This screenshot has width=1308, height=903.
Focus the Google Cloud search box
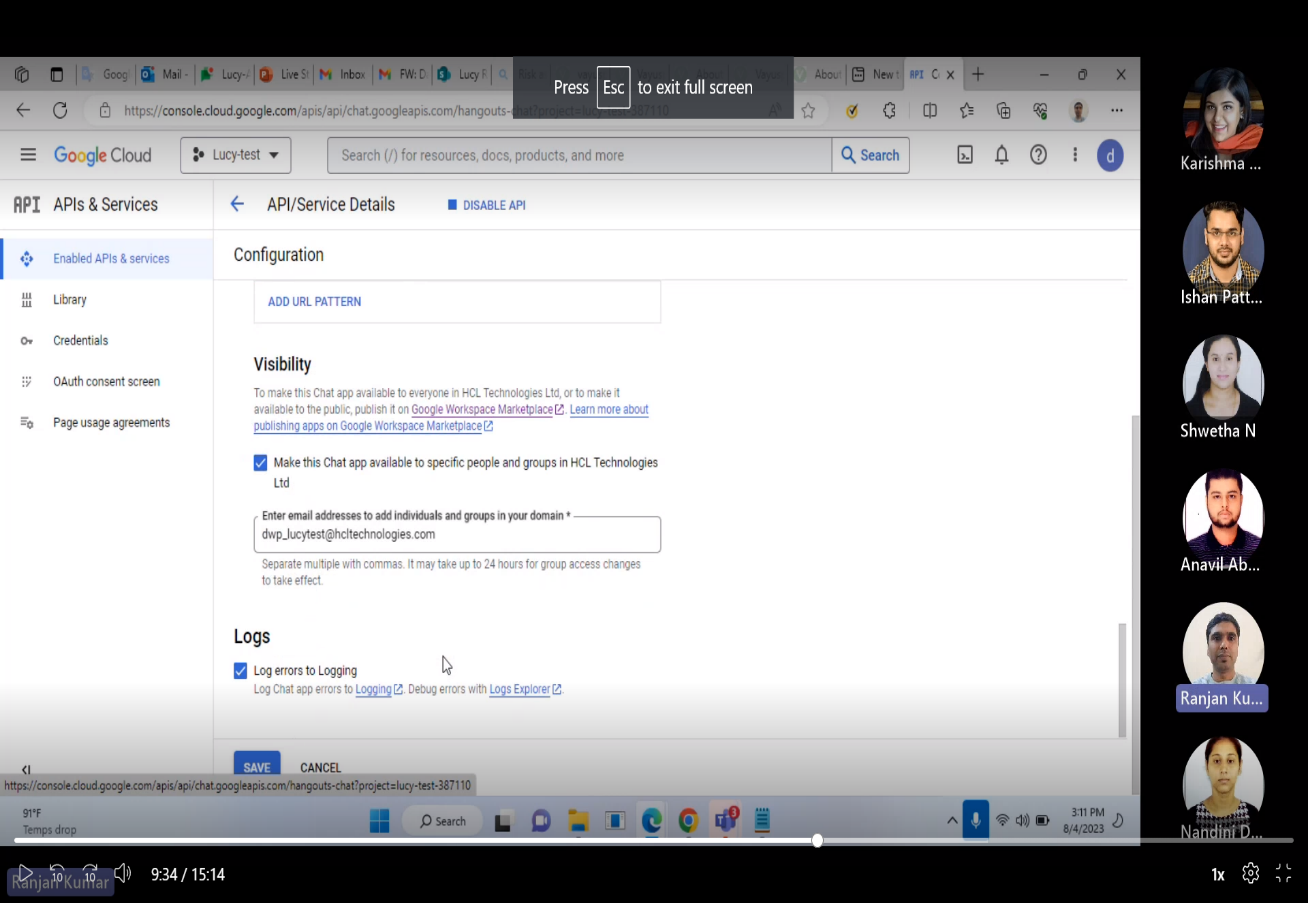pos(580,155)
